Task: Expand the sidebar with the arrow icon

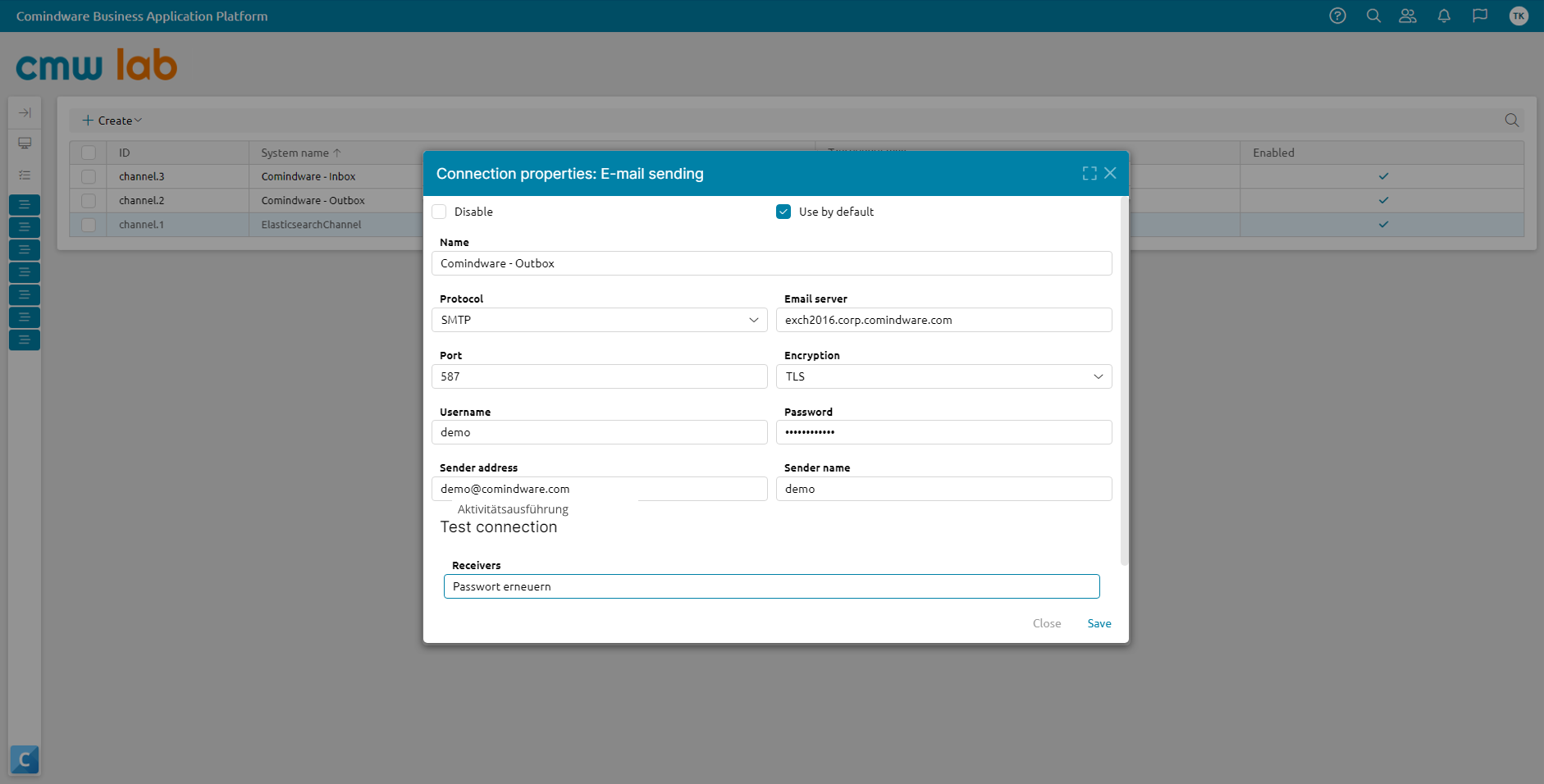Action: click(25, 112)
